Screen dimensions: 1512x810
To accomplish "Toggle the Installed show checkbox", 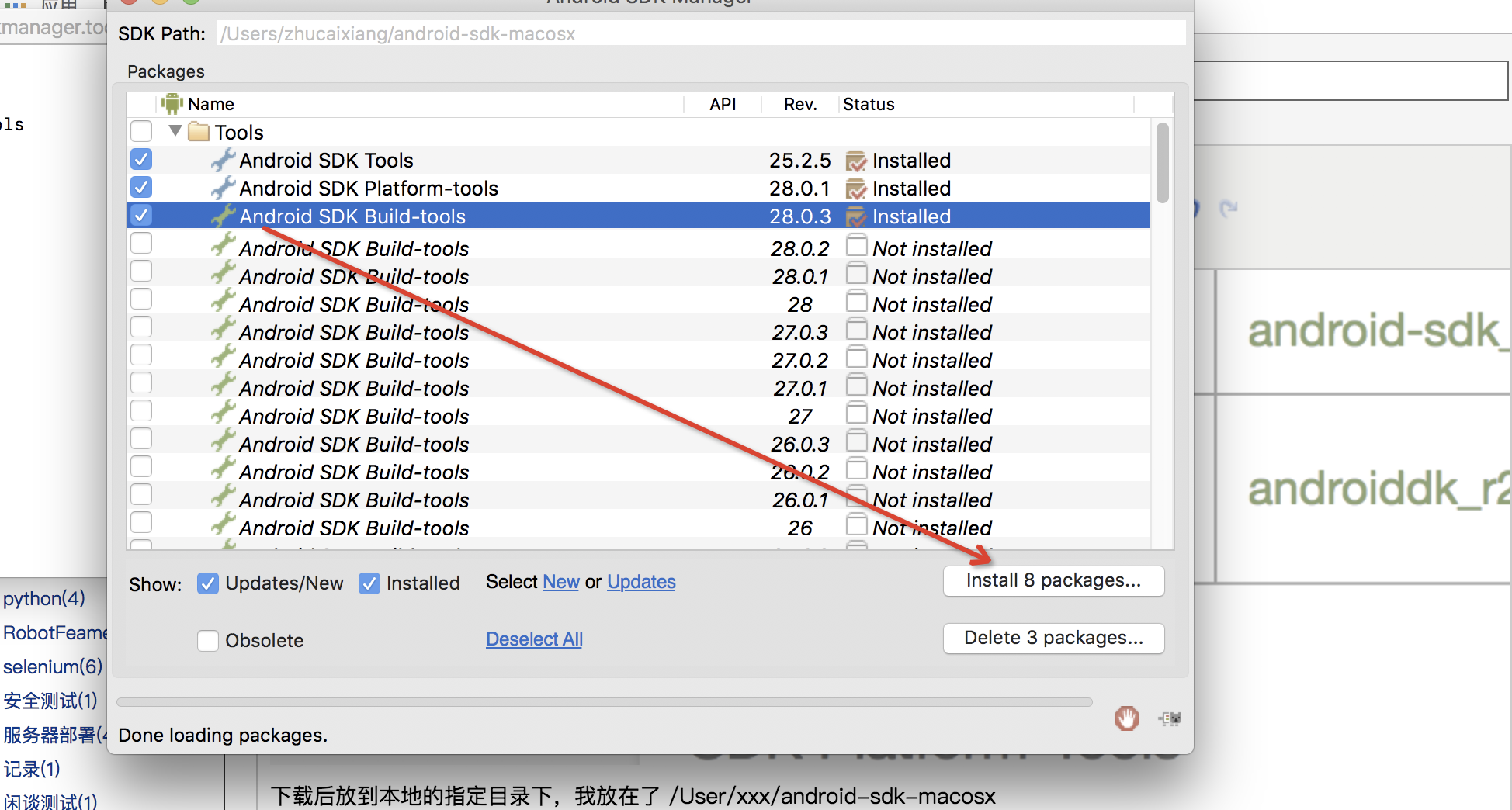I will 369,583.
